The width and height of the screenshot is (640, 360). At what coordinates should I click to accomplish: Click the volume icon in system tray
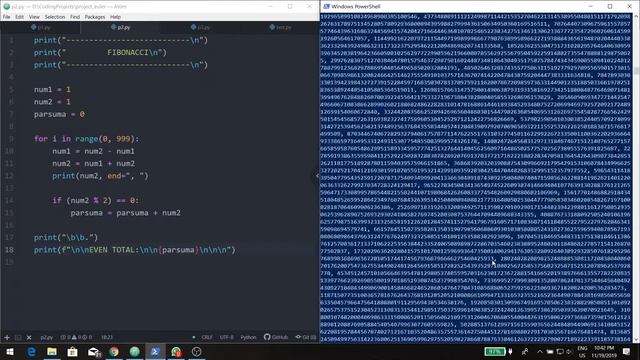(x=569, y=352)
